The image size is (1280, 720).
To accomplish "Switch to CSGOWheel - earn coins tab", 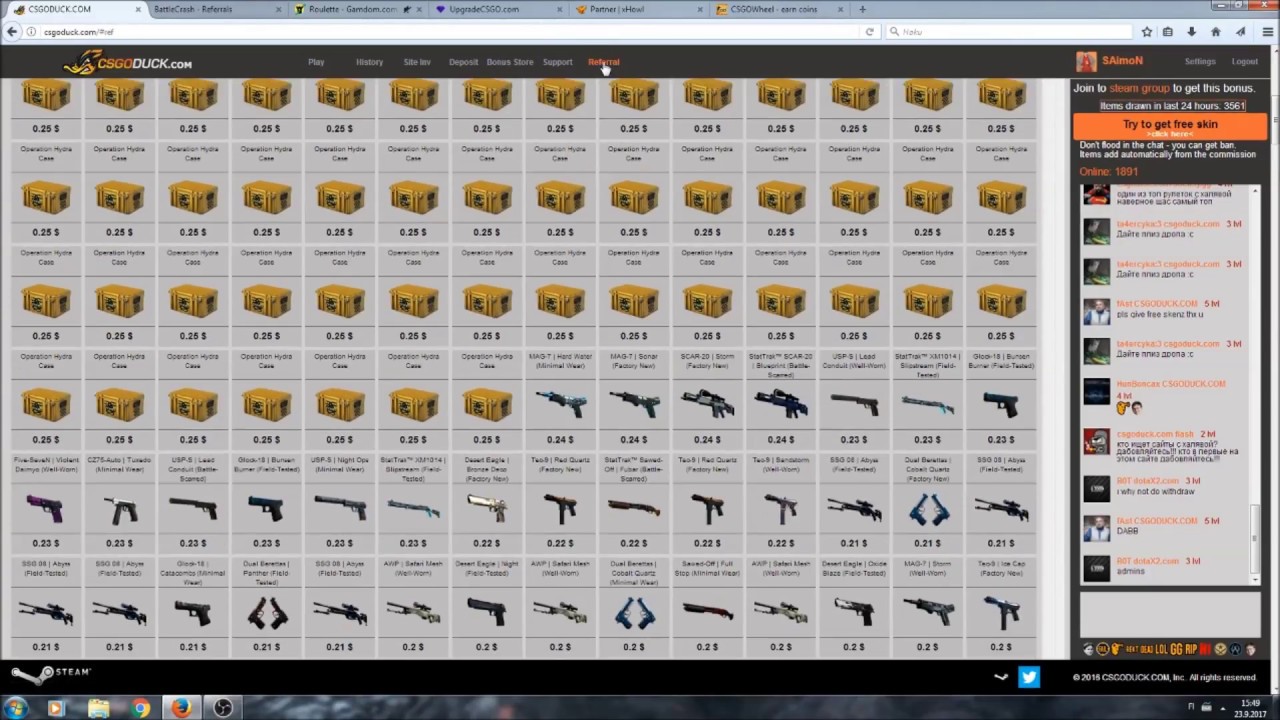I will point(779,9).
